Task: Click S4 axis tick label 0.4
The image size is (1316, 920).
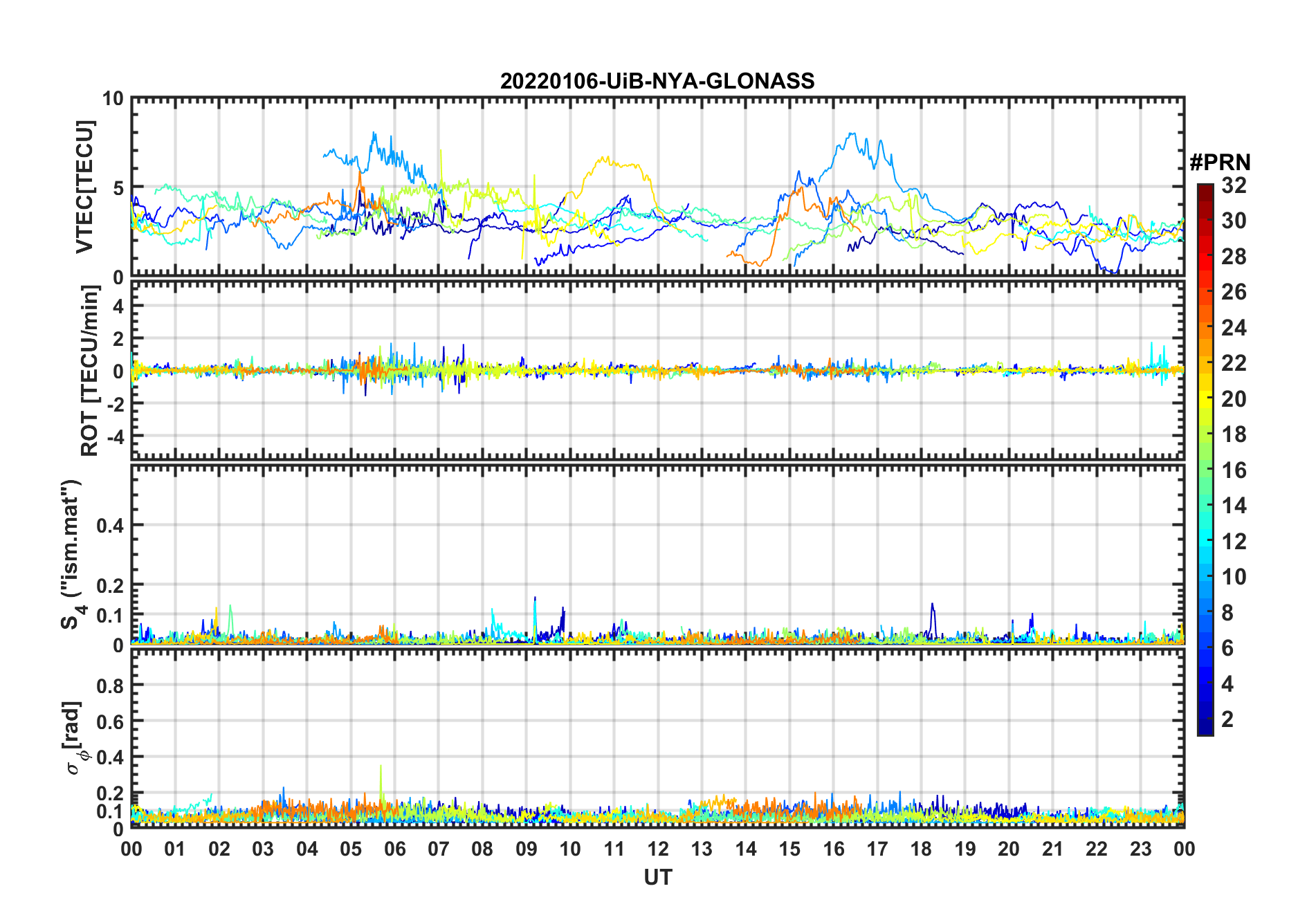Action: coord(111,526)
